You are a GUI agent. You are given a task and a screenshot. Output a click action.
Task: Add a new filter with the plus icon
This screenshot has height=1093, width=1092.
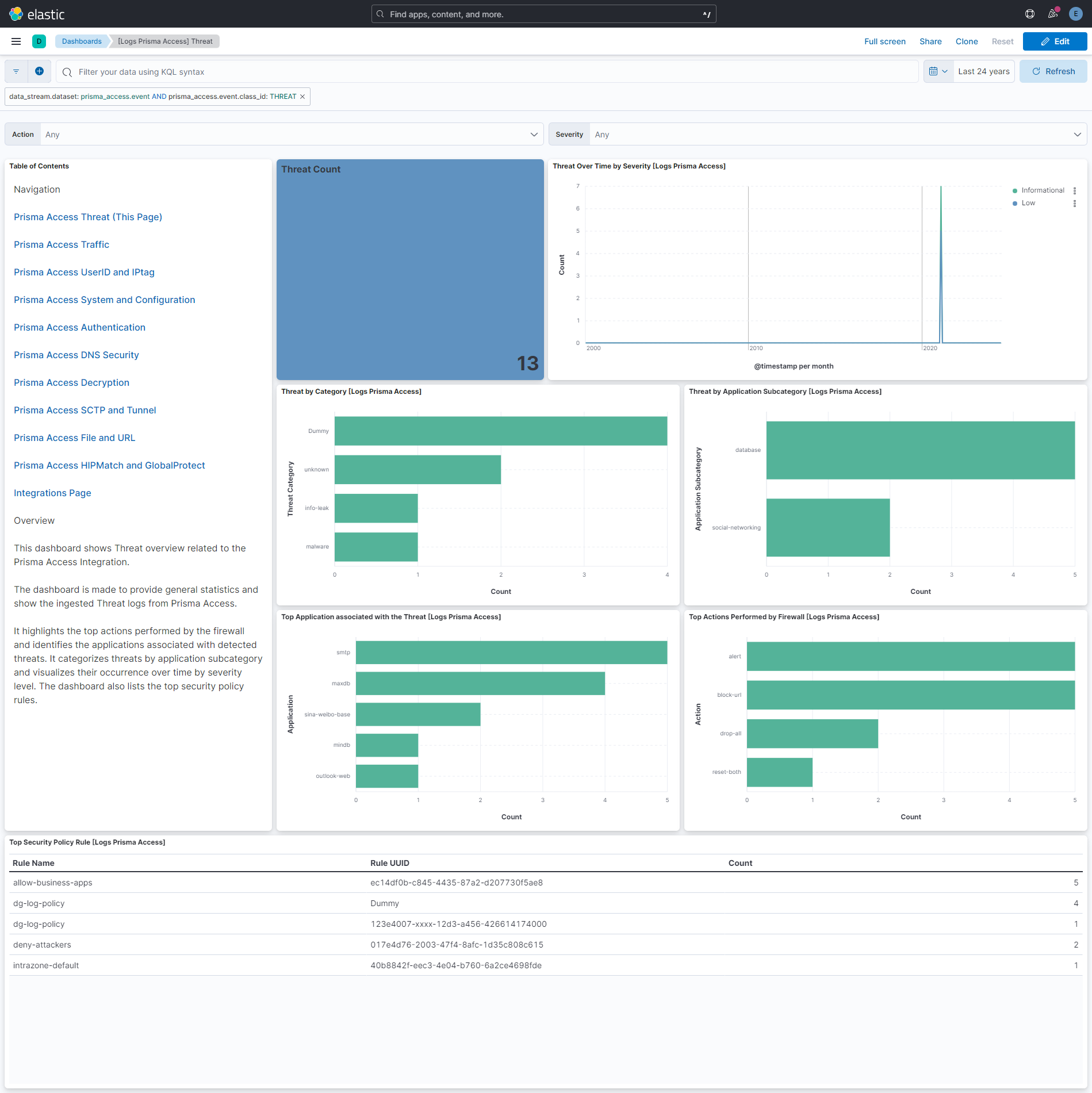pos(39,71)
